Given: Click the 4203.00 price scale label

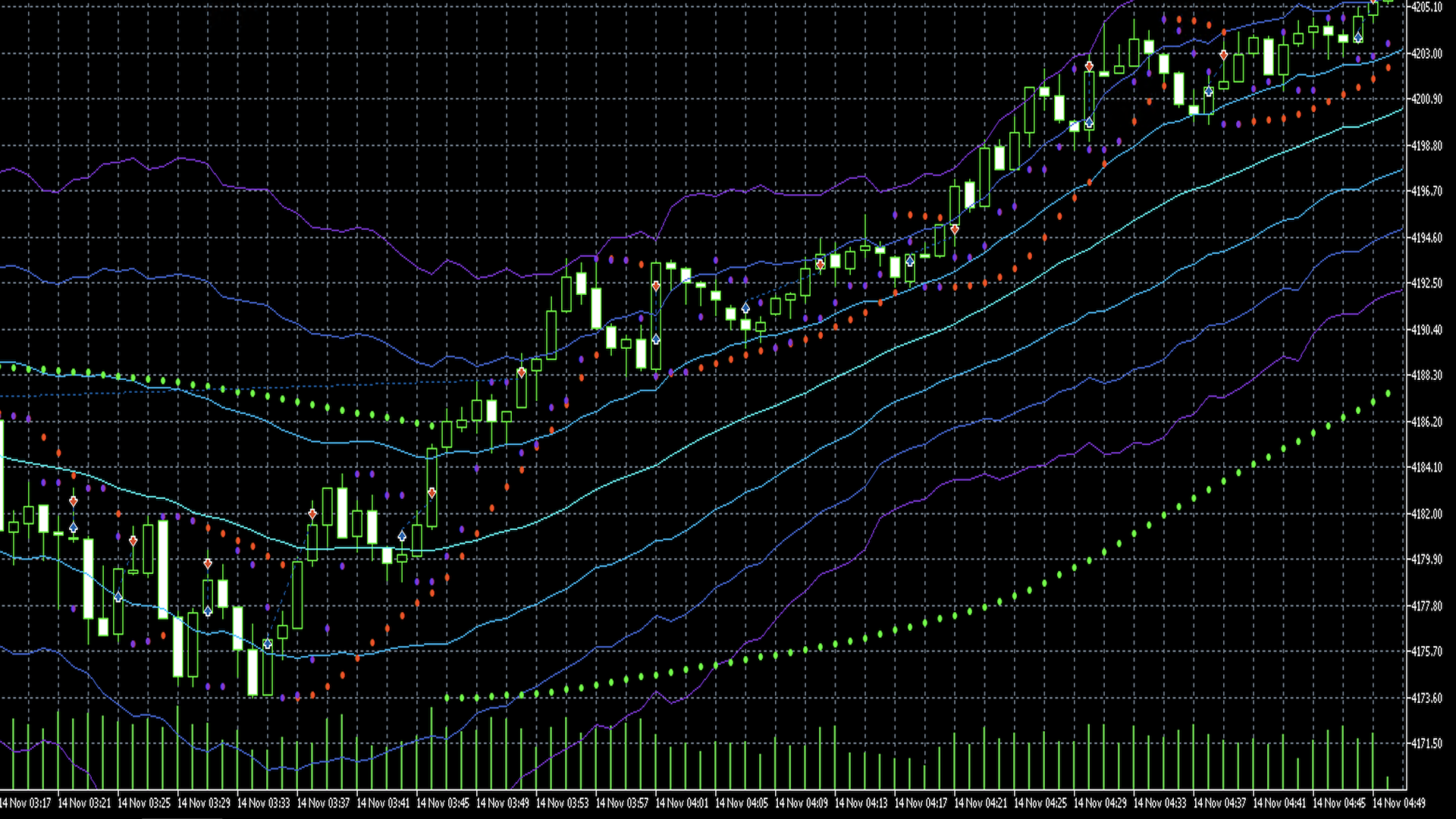Looking at the screenshot, I should (1426, 54).
